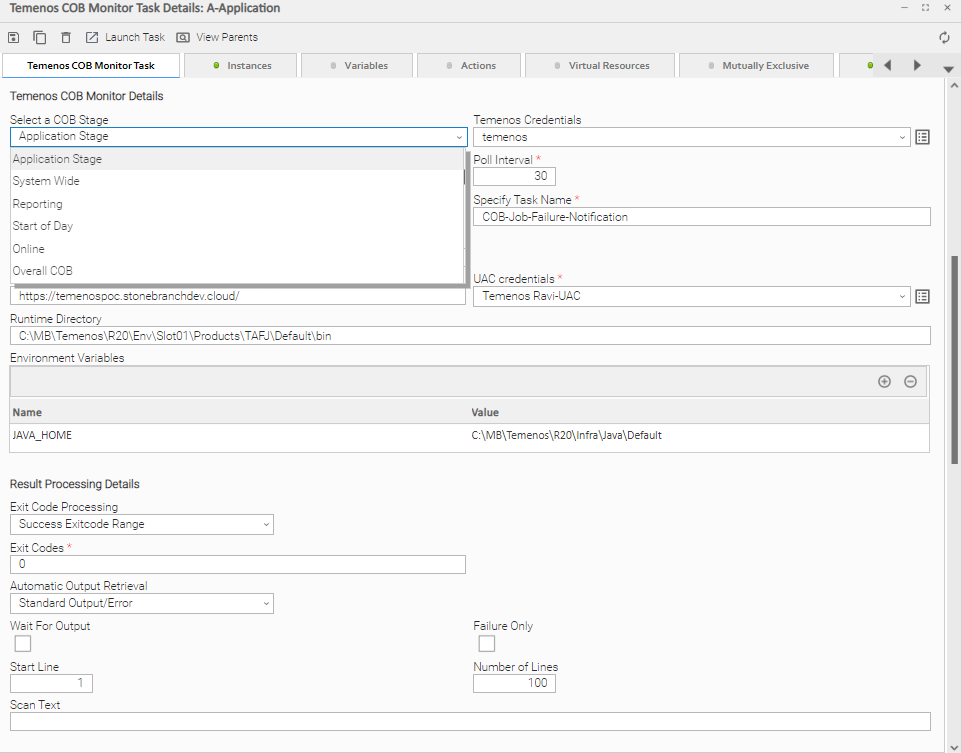Expand the Automatic Output Retrieval dropdown
Image resolution: width=962 pixels, height=753 pixels.
click(x=142, y=603)
